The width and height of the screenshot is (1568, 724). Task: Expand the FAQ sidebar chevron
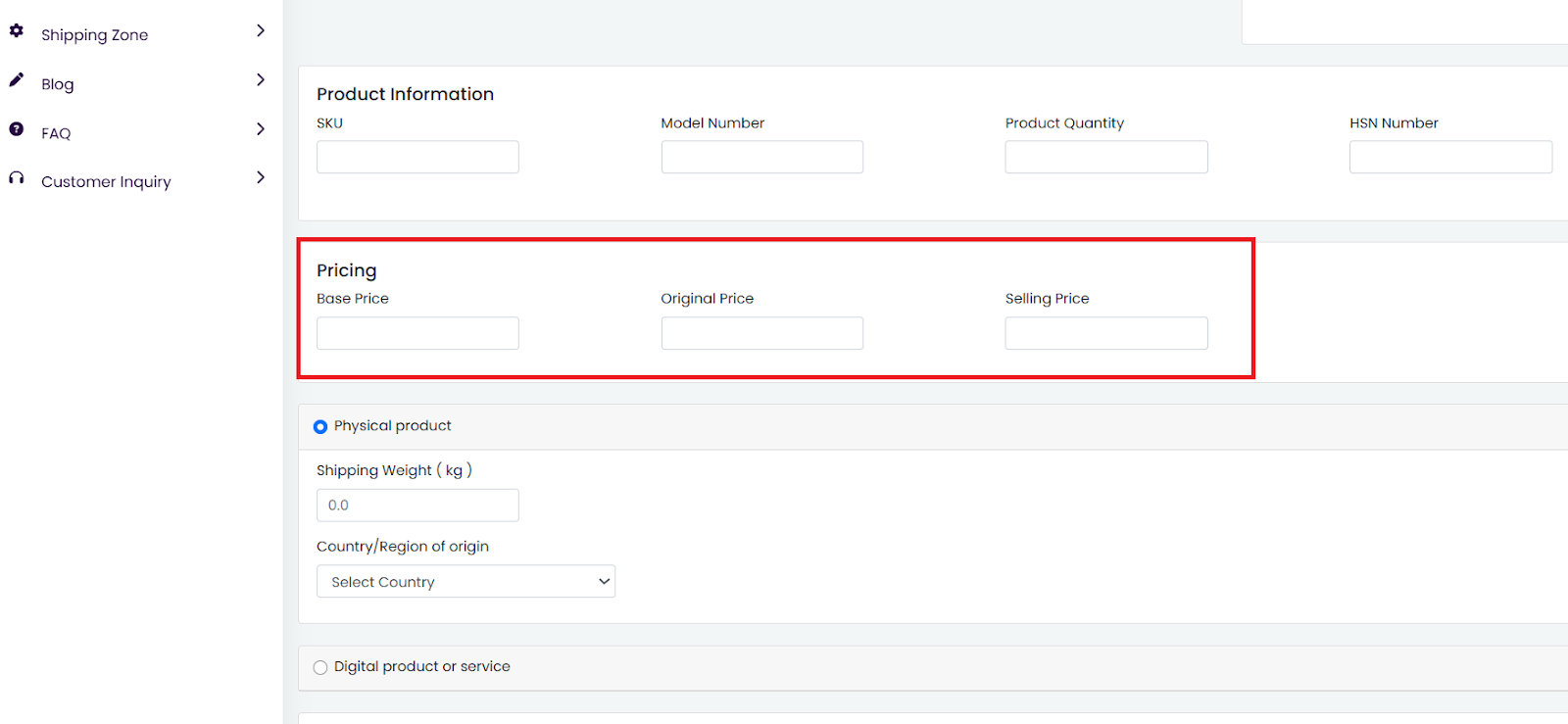[x=260, y=129]
